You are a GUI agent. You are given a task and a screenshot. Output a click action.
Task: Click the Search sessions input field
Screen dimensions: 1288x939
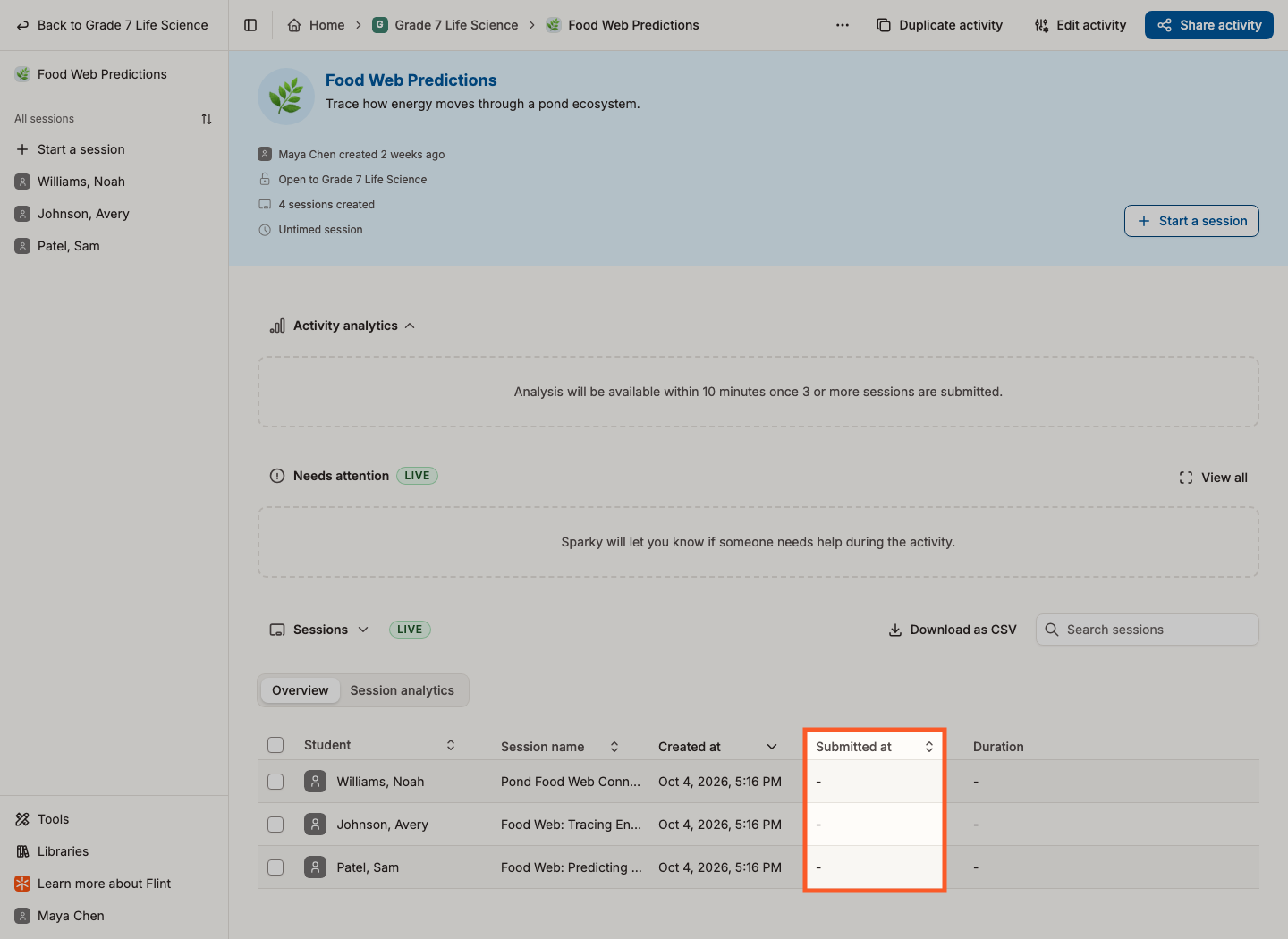1148,630
